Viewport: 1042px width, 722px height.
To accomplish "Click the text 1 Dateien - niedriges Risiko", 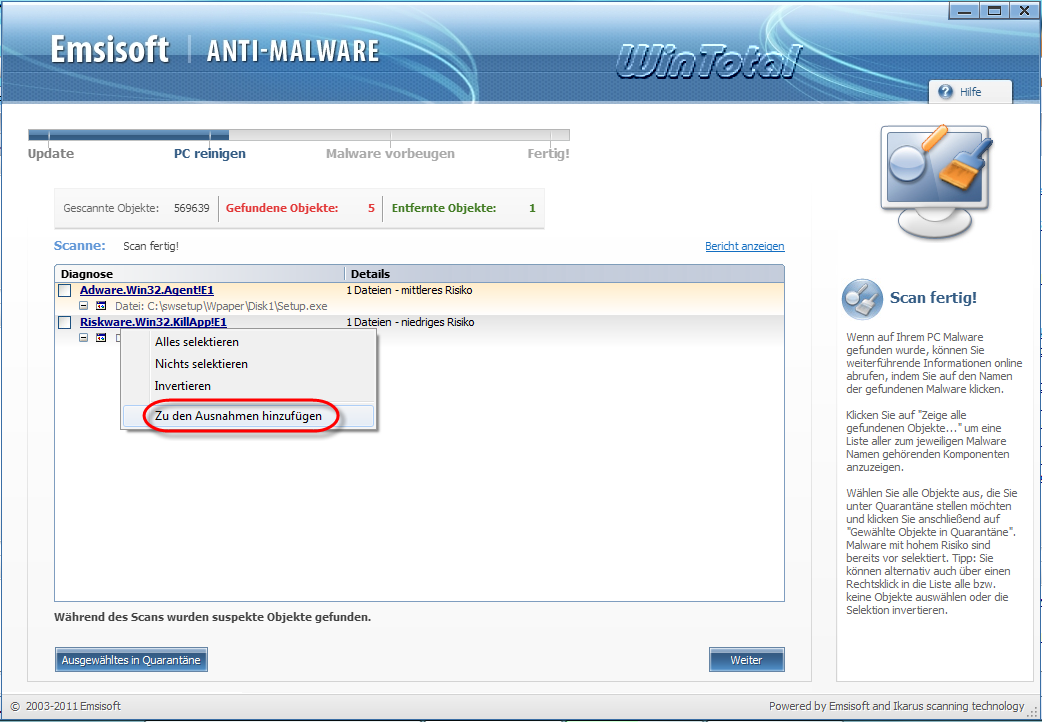I will [x=410, y=322].
